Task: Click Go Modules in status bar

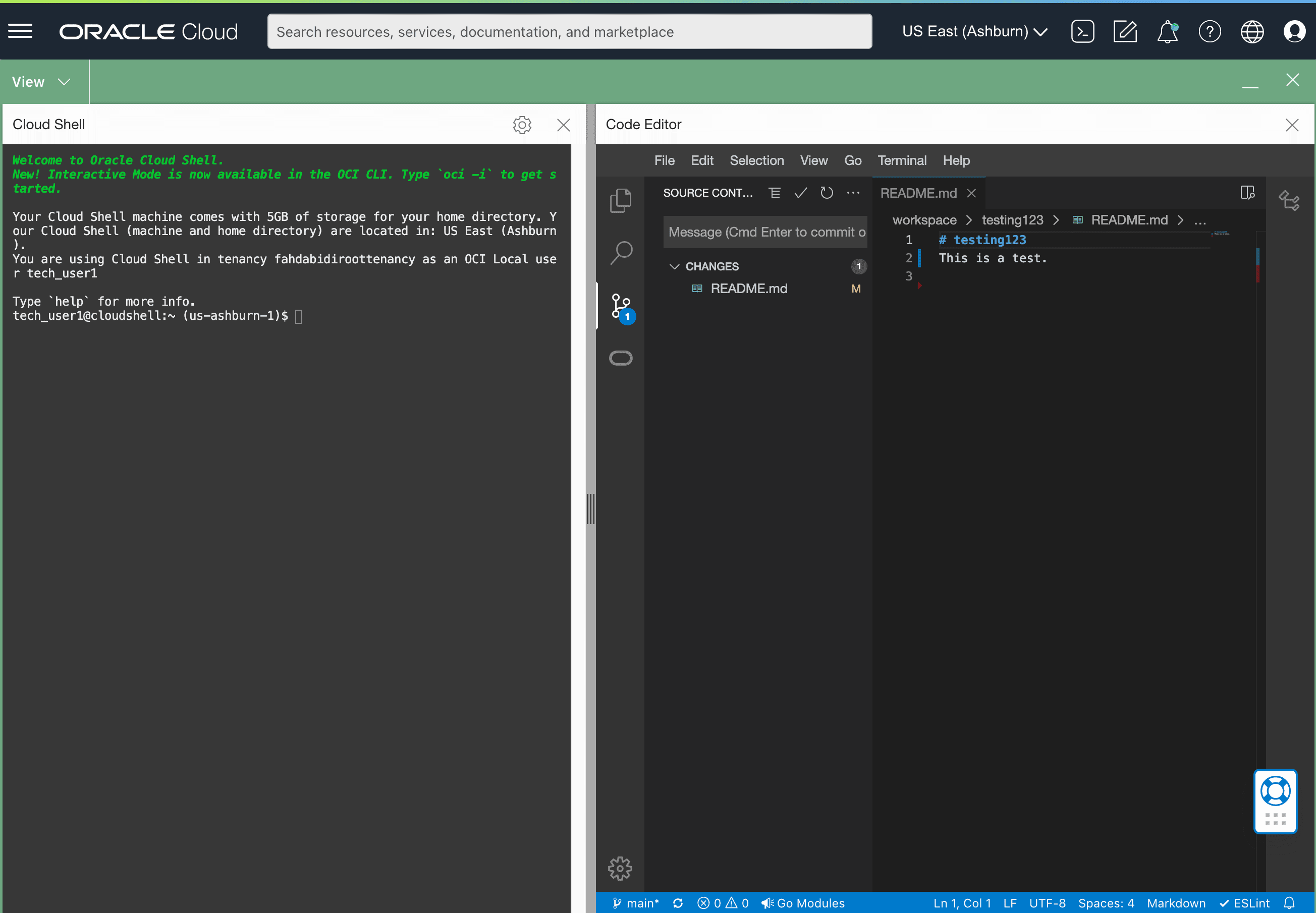Action: coord(803,903)
